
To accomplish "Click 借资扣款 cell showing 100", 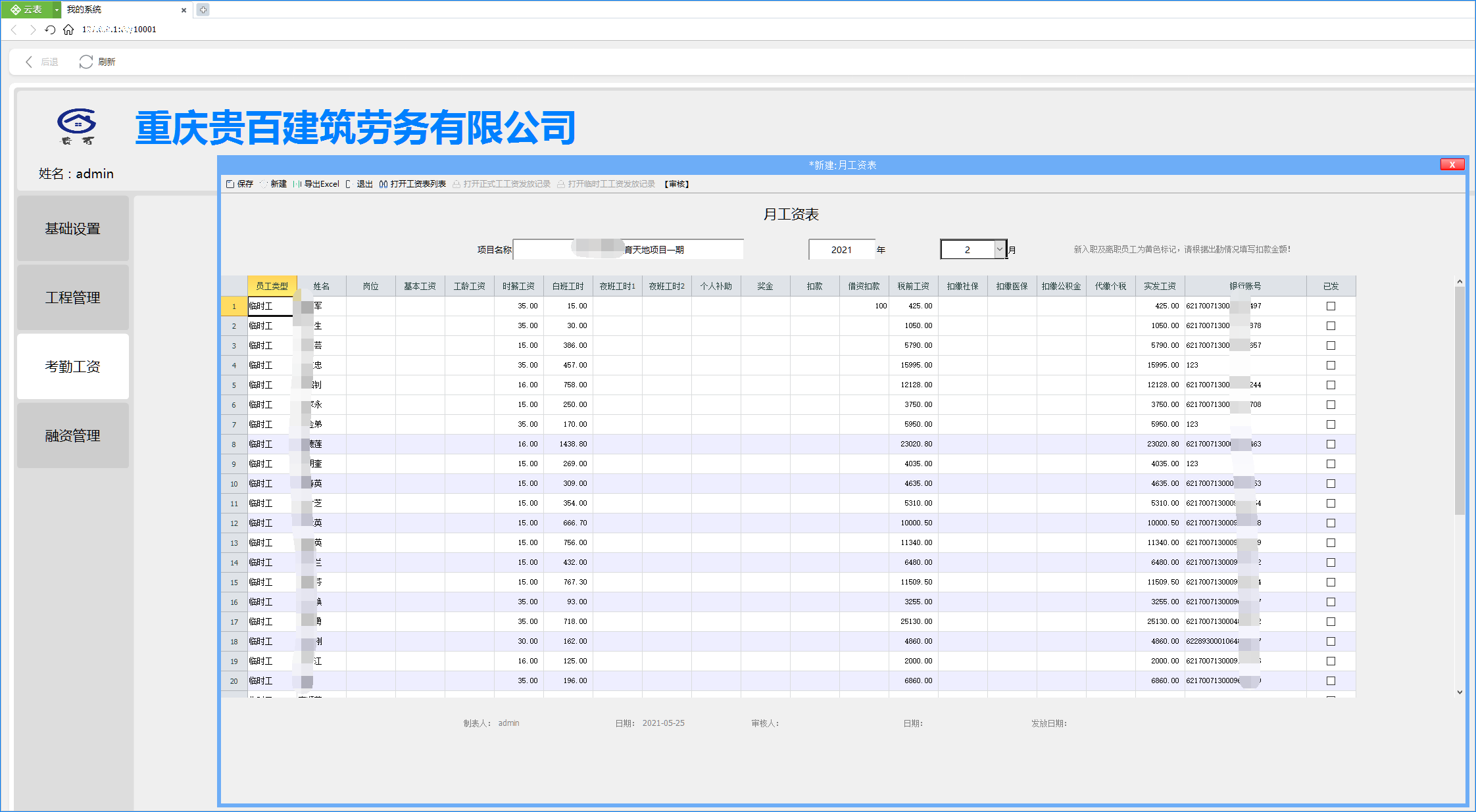I will [x=864, y=306].
